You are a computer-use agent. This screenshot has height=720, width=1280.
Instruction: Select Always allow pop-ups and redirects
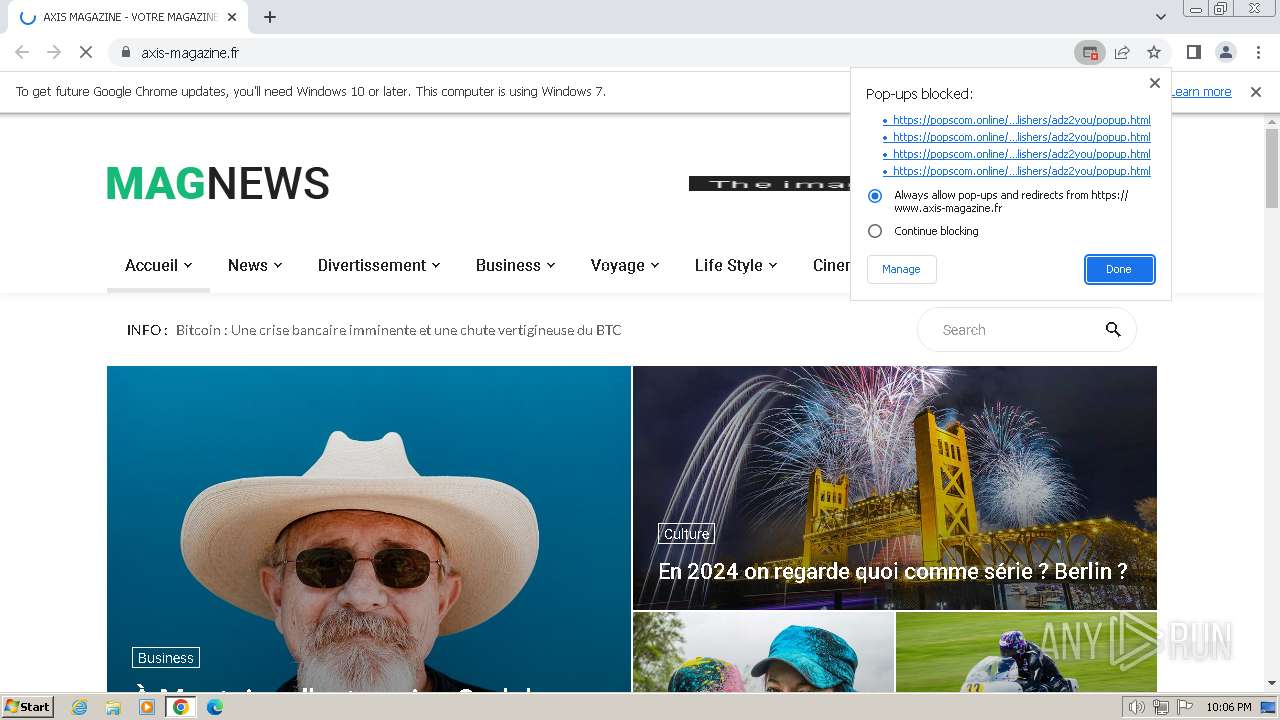[x=875, y=196]
